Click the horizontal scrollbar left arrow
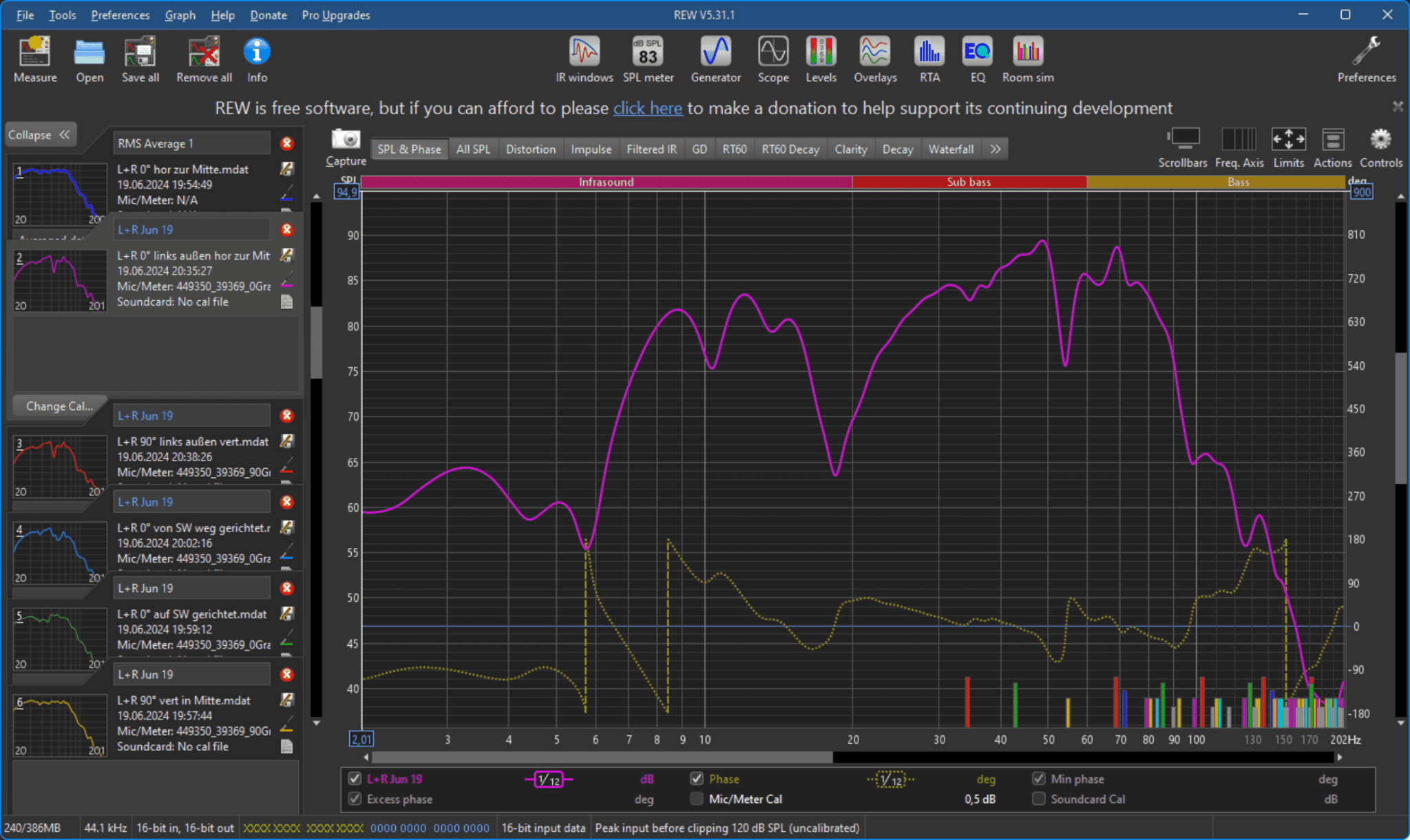 [x=366, y=757]
